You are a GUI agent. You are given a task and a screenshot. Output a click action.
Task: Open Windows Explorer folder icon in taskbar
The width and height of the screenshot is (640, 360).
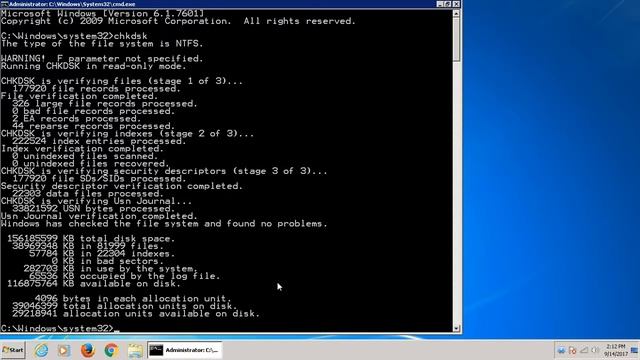pyautogui.click(x=135, y=350)
